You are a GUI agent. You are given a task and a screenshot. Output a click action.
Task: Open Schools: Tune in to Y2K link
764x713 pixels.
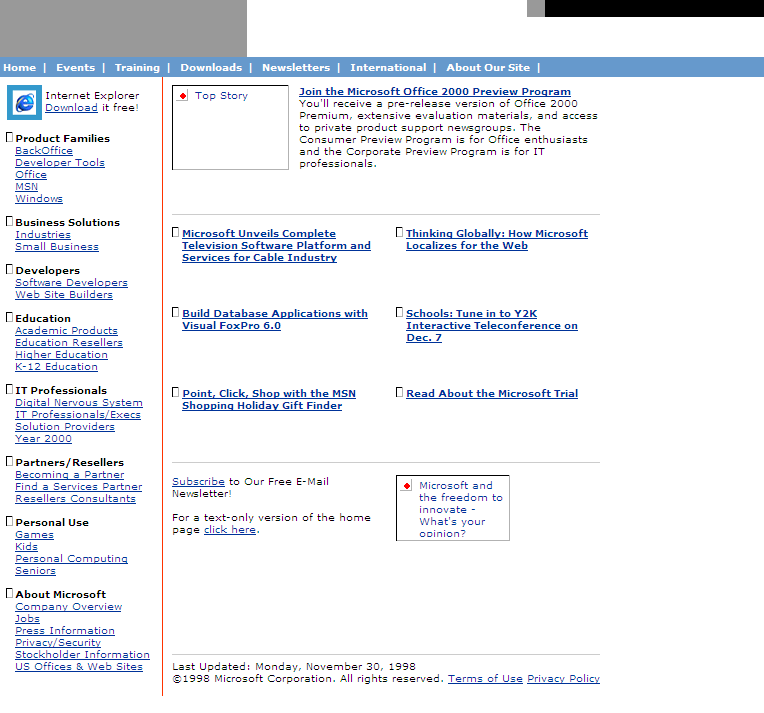pos(492,326)
